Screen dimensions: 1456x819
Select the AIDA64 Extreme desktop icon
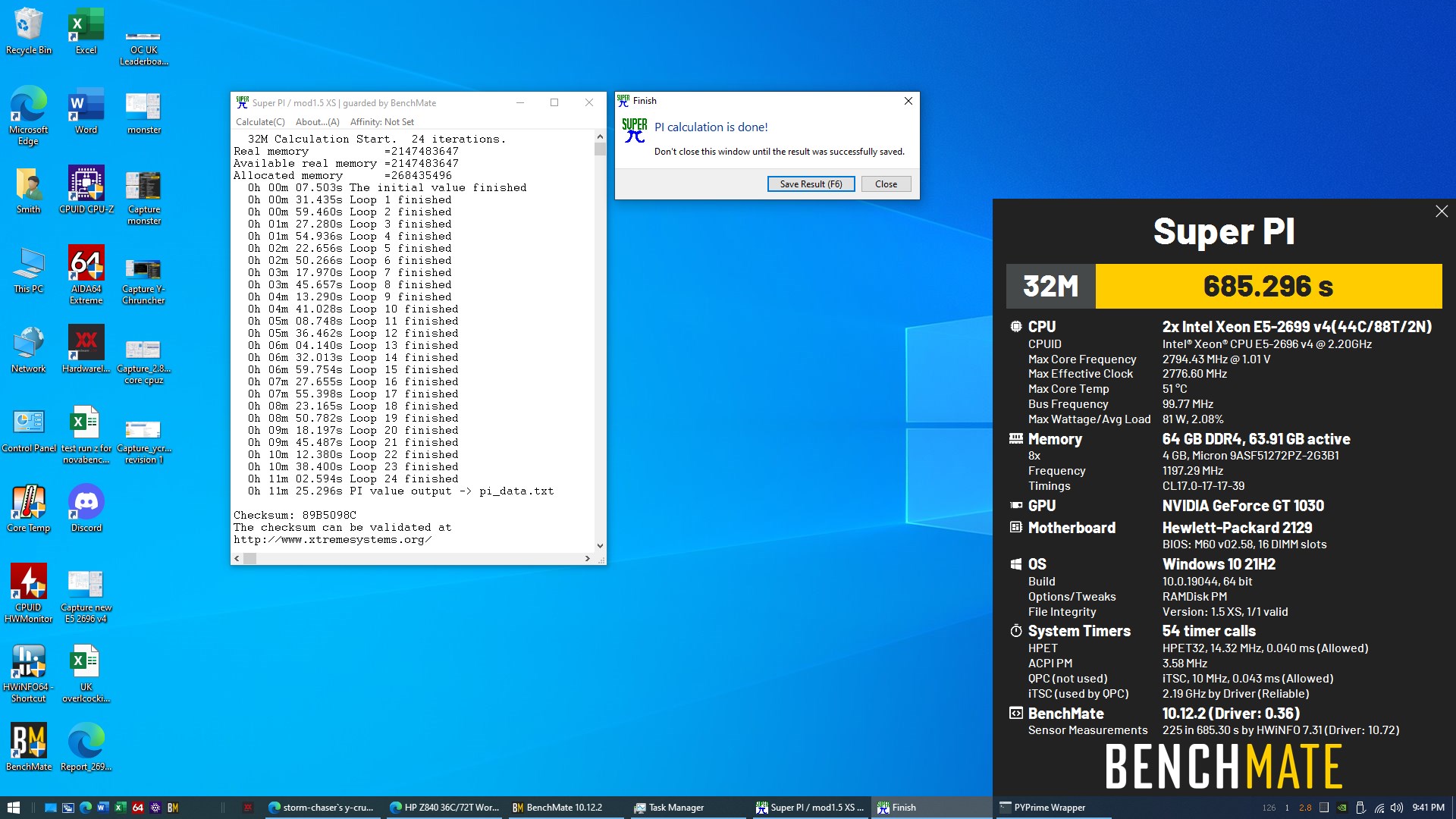click(86, 275)
